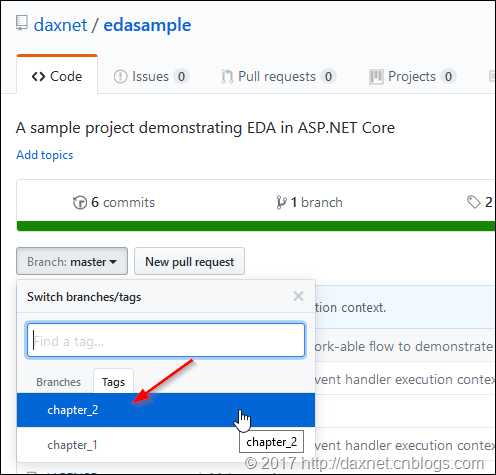Screen dimensions: 496x475
Task: Click the tag icon for releases count
Action: tap(473, 202)
